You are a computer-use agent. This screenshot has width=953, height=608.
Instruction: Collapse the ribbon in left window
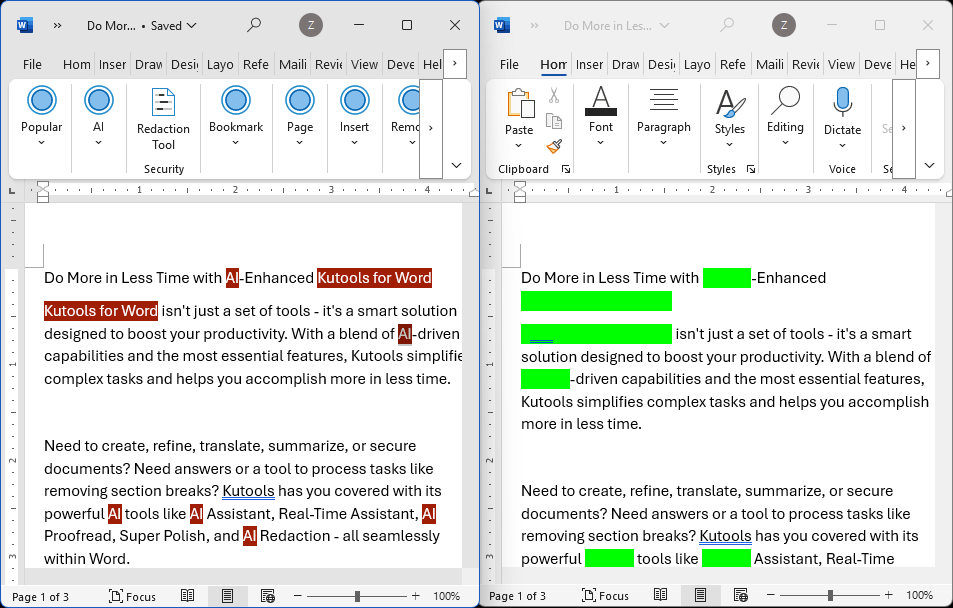(456, 165)
